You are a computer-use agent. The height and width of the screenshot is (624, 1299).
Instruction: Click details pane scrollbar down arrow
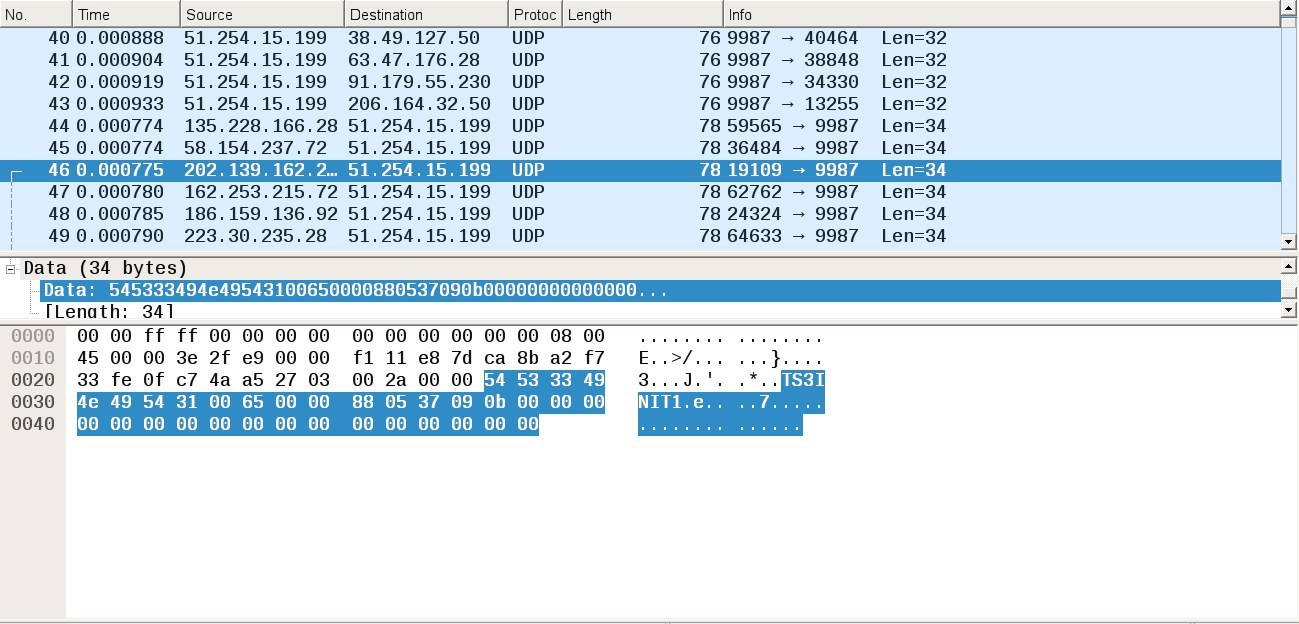1288,311
